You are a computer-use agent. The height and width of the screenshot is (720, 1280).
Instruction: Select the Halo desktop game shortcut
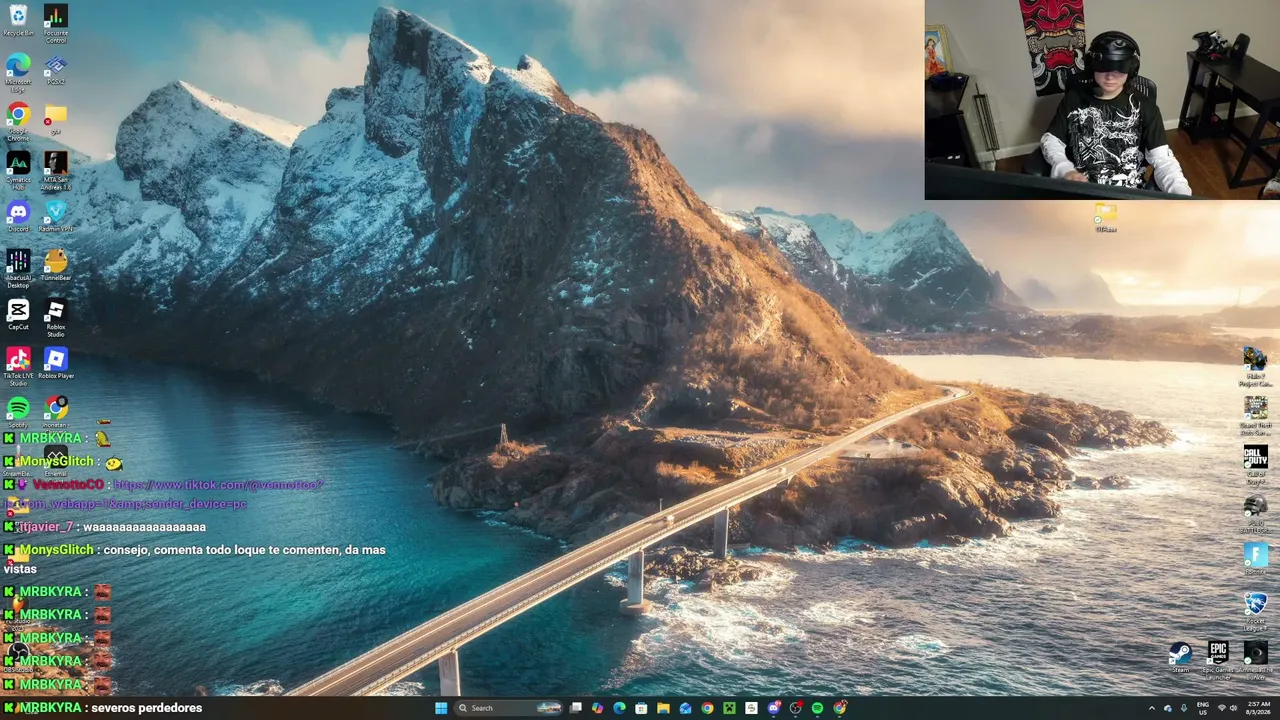click(1255, 366)
